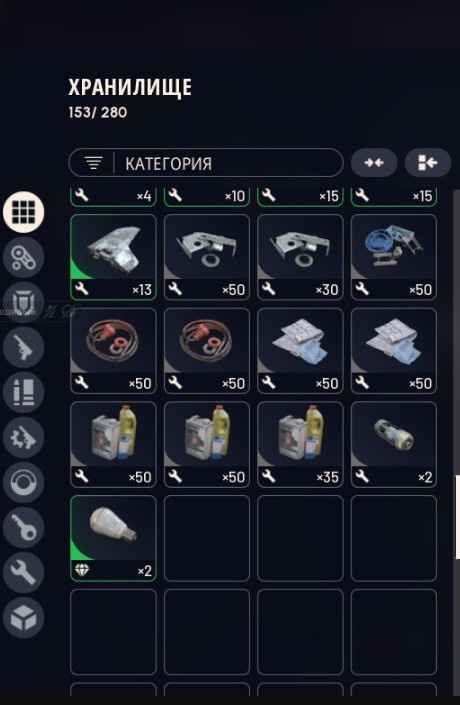Show the weapon parts gear category

23,437
